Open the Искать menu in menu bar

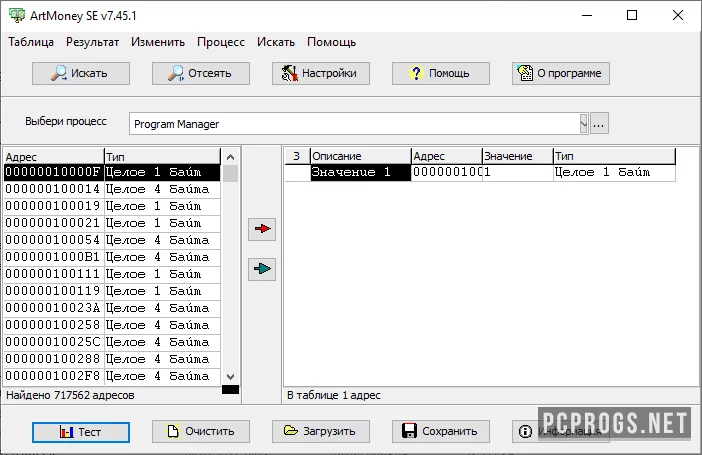pyautogui.click(x=276, y=42)
